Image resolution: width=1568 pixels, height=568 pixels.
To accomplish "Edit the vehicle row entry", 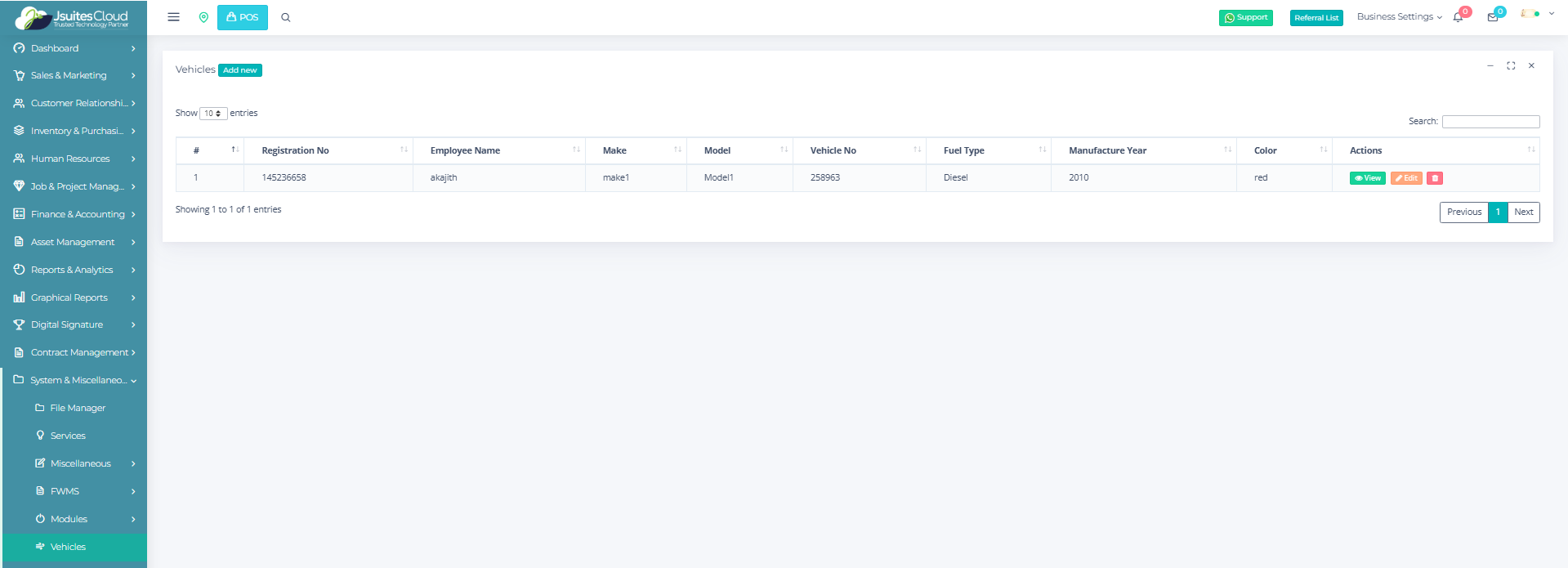I will tap(1406, 178).
